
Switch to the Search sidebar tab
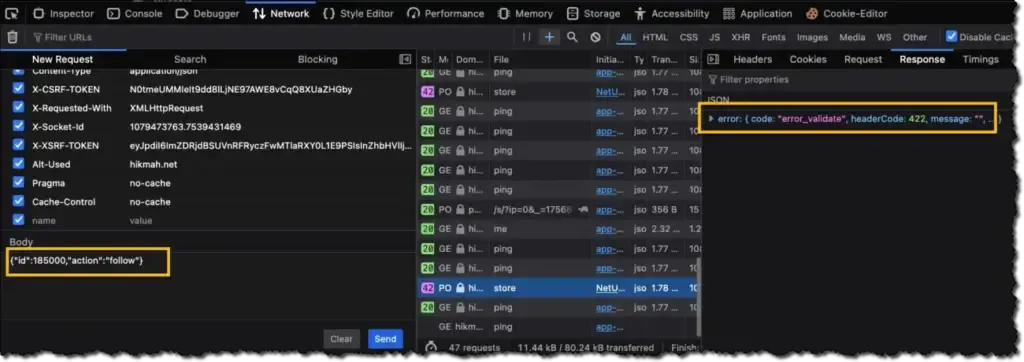point(190,59)
